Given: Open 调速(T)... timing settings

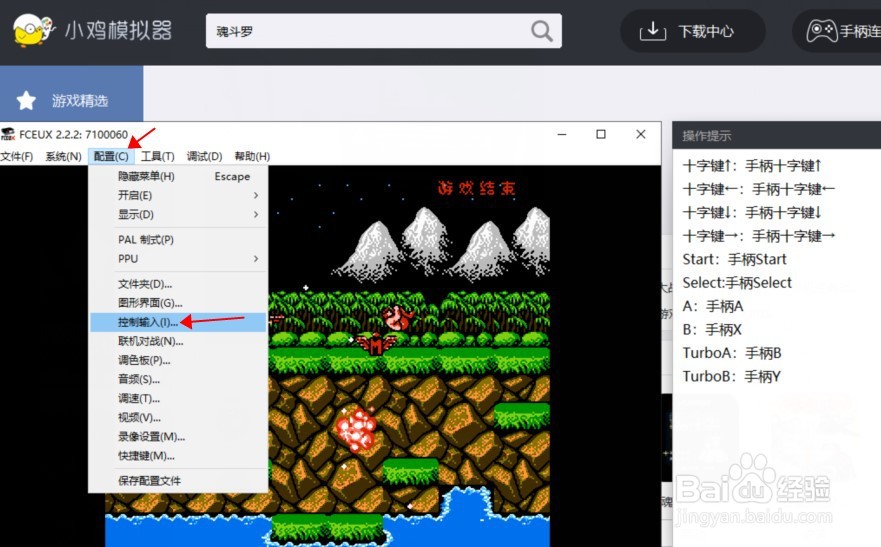Looking at the screenshot, I should (x=178, y=399).
